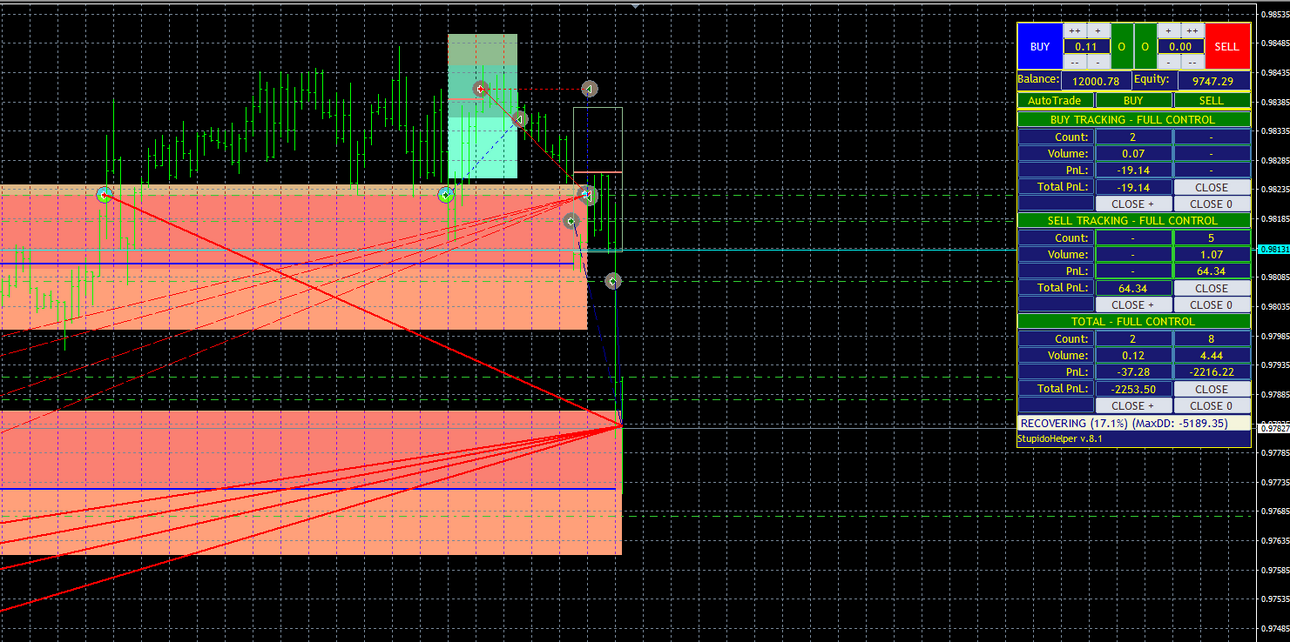The height and width of the screenshot is (642, 1290).
Task: Increase sell lot with single + button
Action: [1168, 31]
